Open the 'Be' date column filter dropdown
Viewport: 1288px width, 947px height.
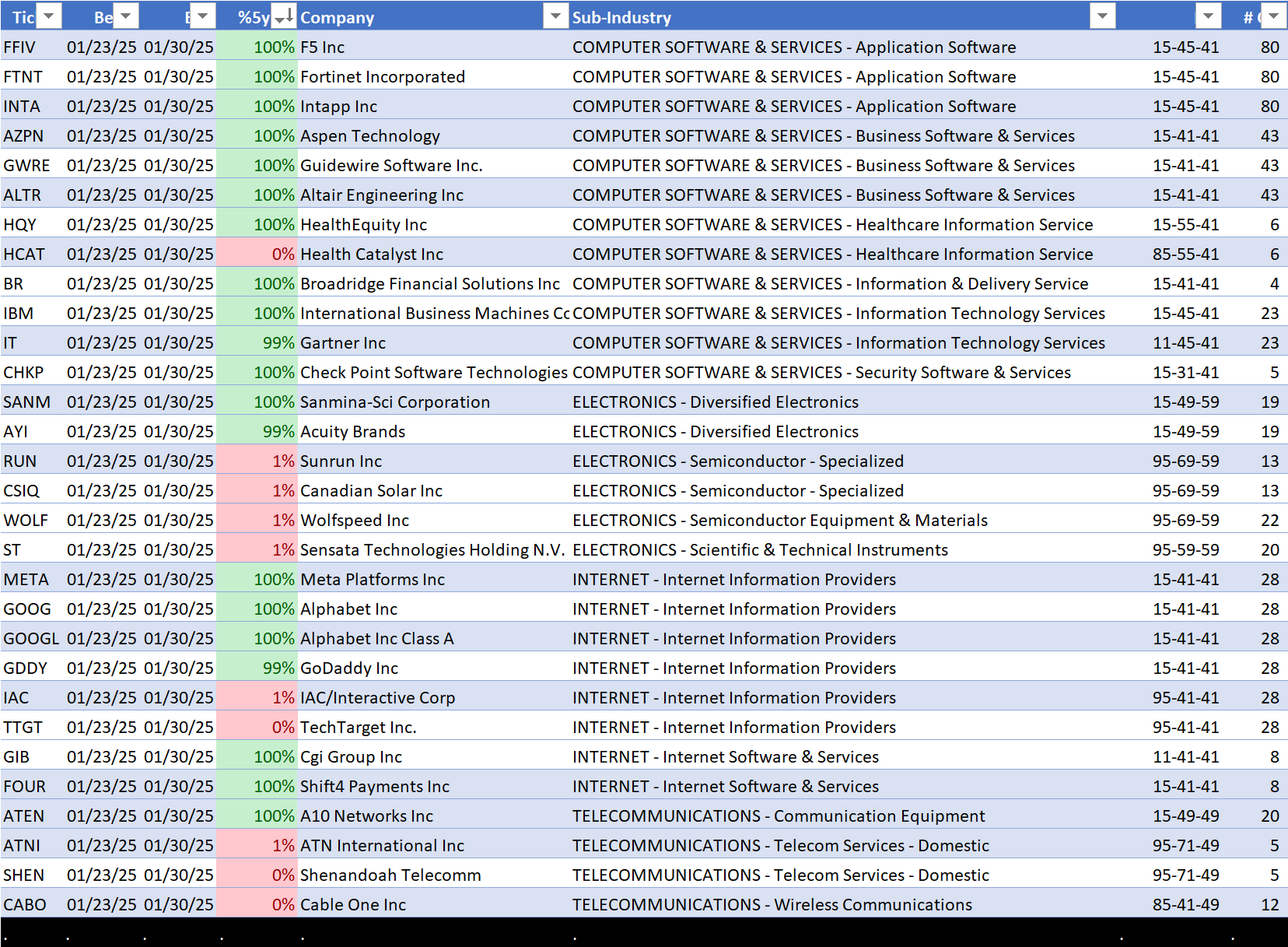(126, 16)
